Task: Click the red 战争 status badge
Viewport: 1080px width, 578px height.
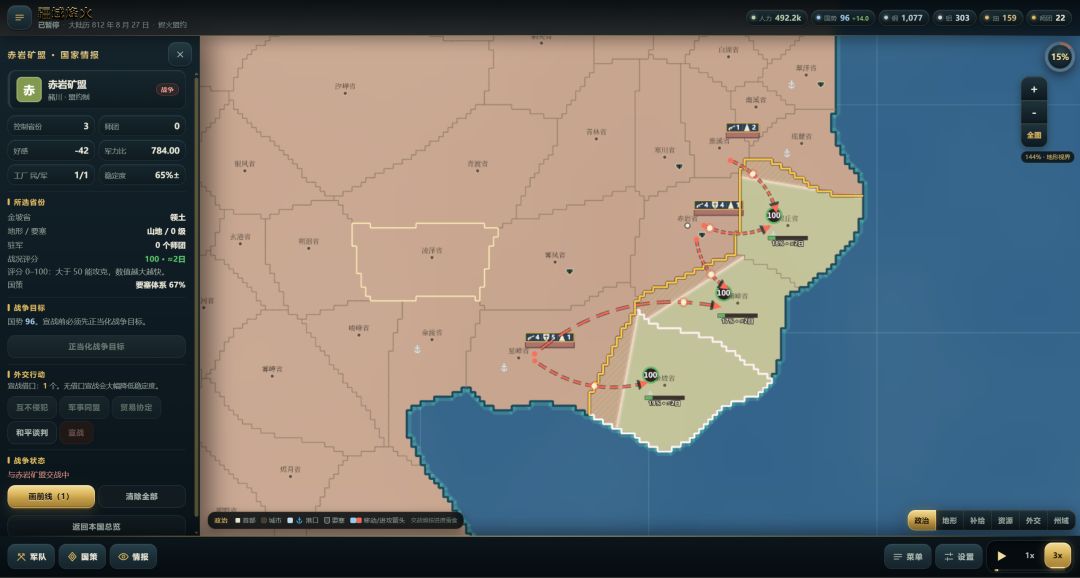Action: tap(167, 90)
